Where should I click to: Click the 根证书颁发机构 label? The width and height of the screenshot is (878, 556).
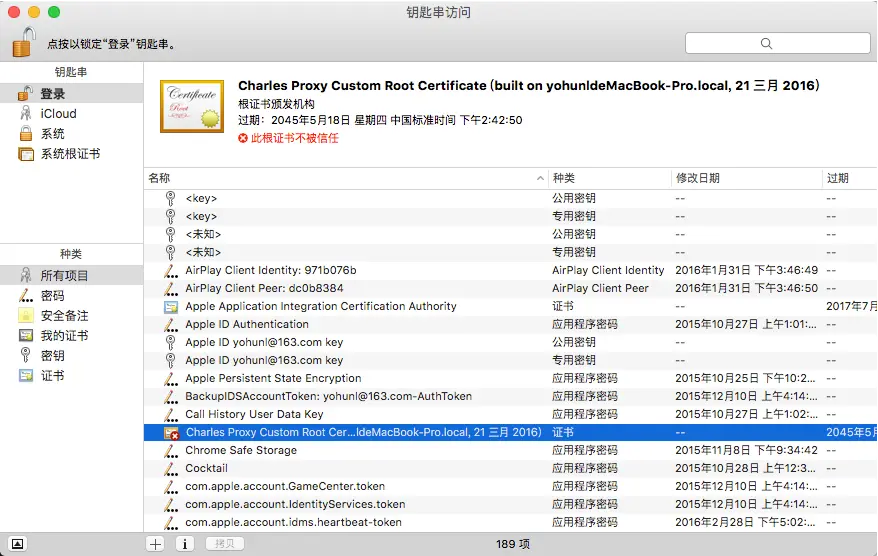[276, 104]
